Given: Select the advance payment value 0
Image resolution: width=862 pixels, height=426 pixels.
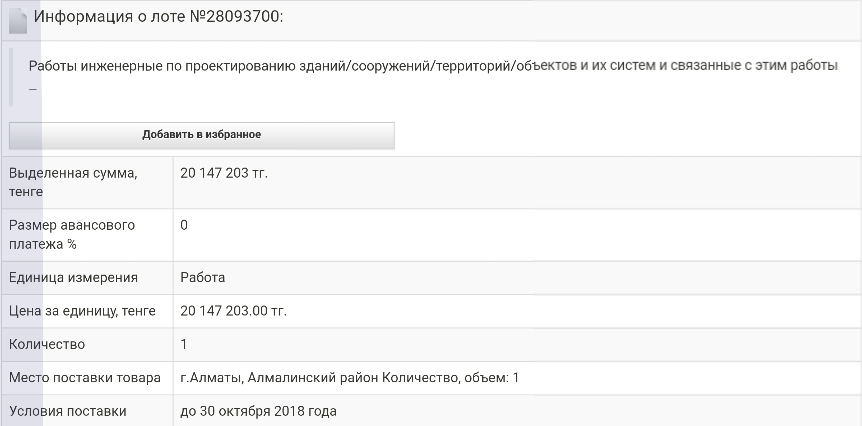Looking at the screenshot, I should click(184, 225).
